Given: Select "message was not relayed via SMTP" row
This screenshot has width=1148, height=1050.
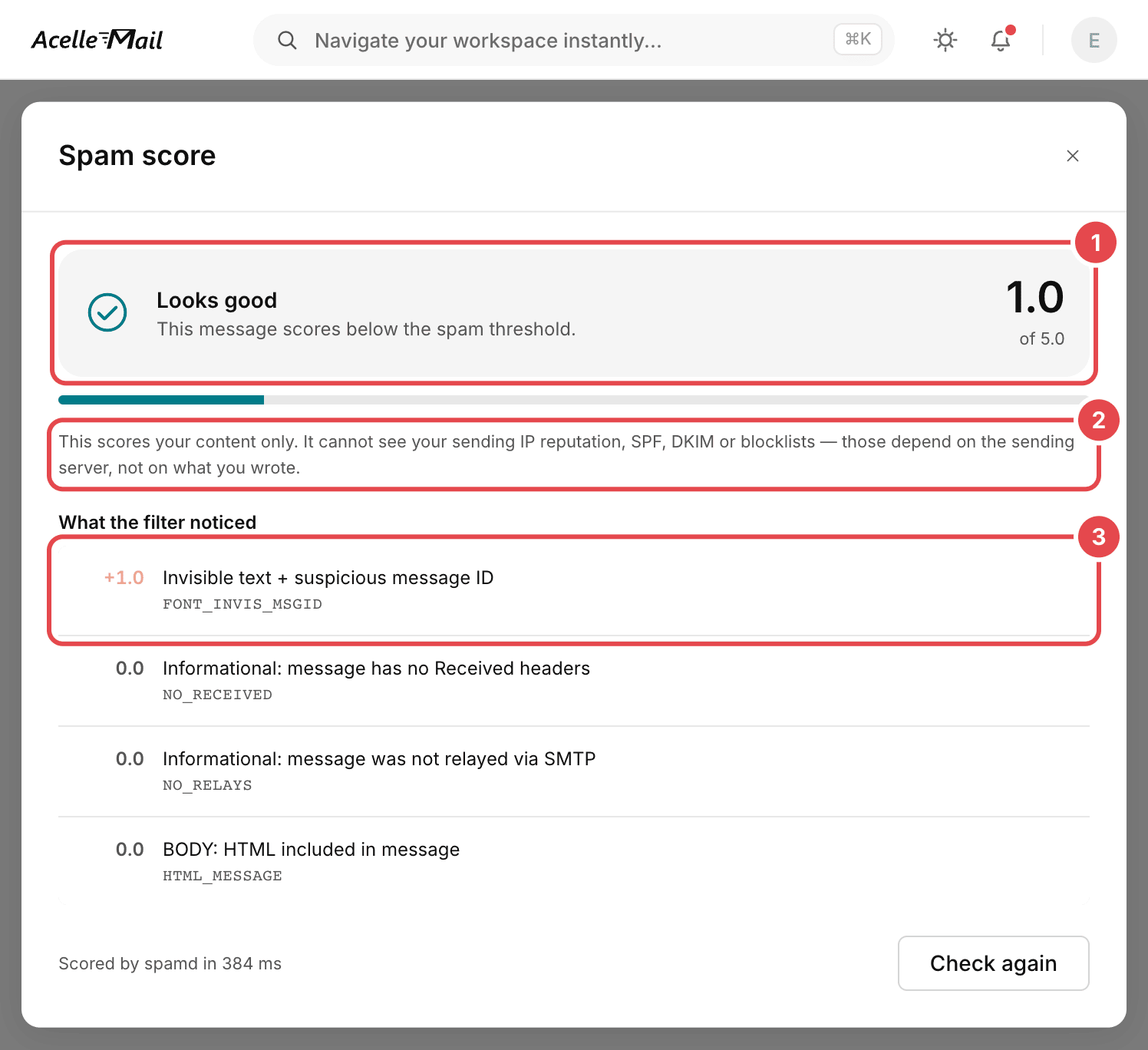Looking at the screenshot, I should (x=573, y=771).
